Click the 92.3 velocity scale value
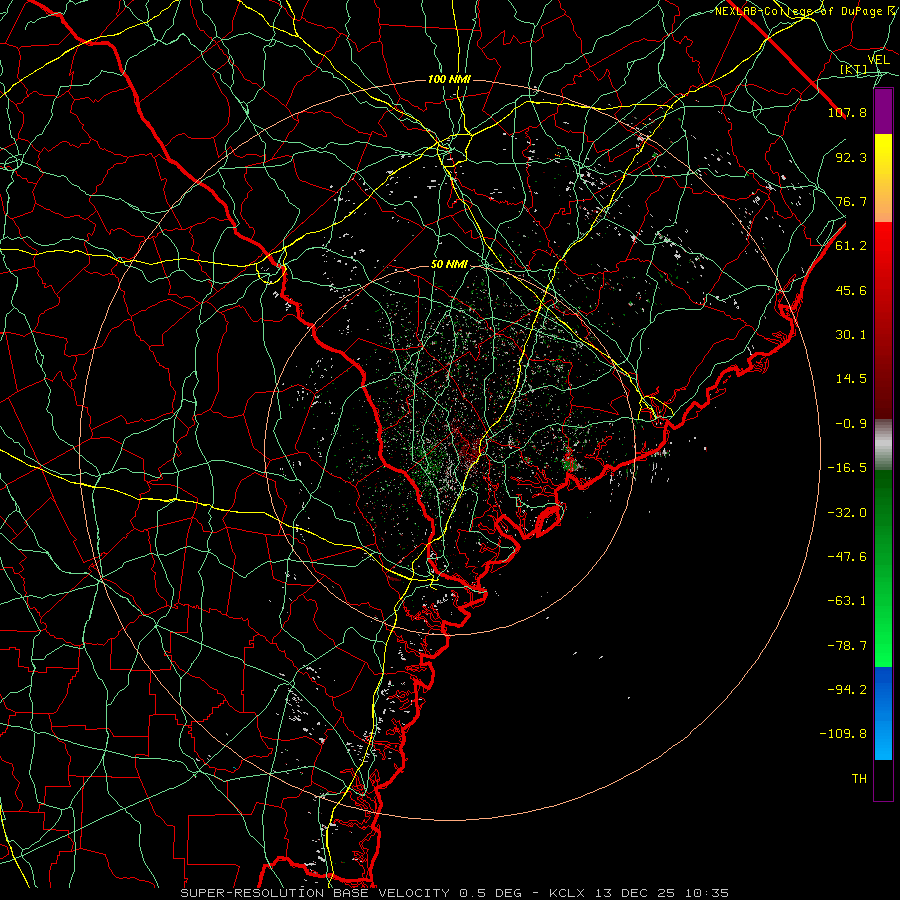Image resolution: width=900 pixels, height=900 pixels. 851,157
